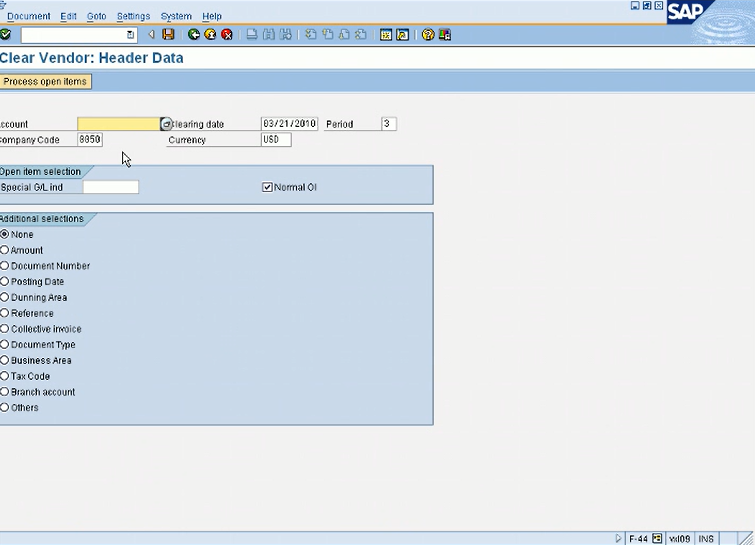The width and height of the screenshot is (755, 545).
Task: Click the vxl09 server name in status bar
Action: 679,539
